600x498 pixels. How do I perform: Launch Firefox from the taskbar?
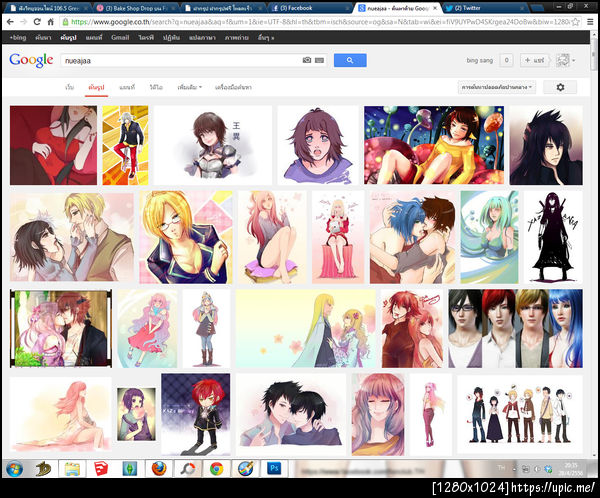pyautogui.click(x=159, y=469)
